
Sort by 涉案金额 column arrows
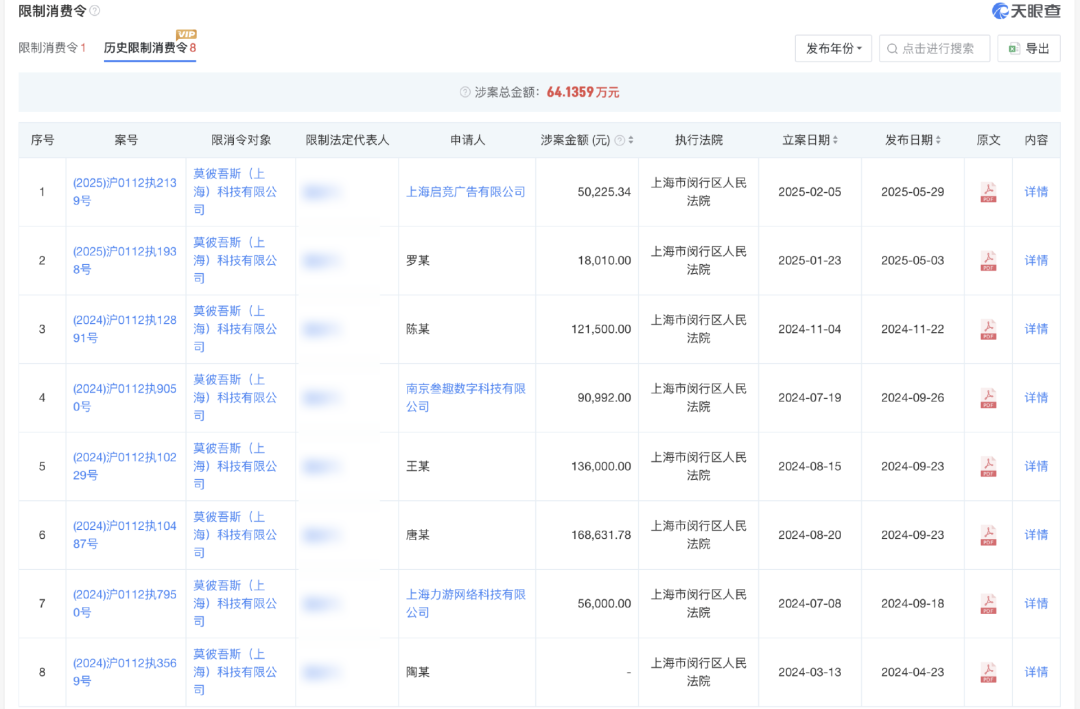(631, 141)
